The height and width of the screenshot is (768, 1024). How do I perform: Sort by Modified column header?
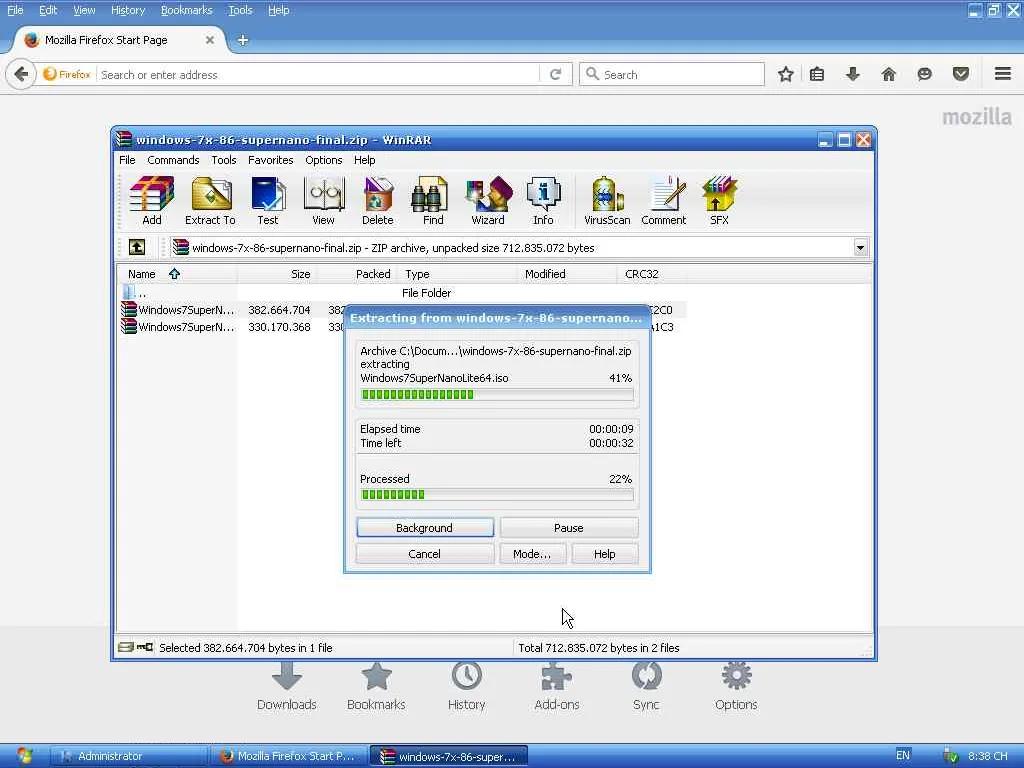pos(567,274)
